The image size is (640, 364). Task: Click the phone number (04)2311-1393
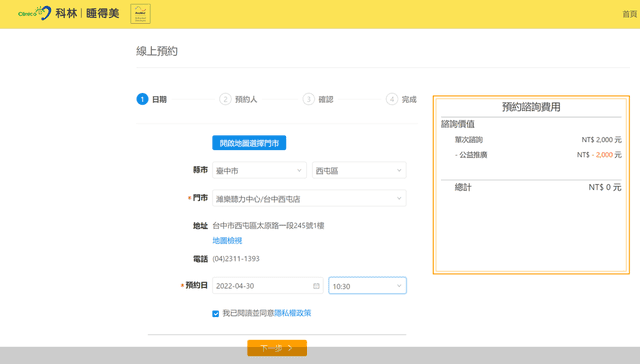click(x=236, y=259)
